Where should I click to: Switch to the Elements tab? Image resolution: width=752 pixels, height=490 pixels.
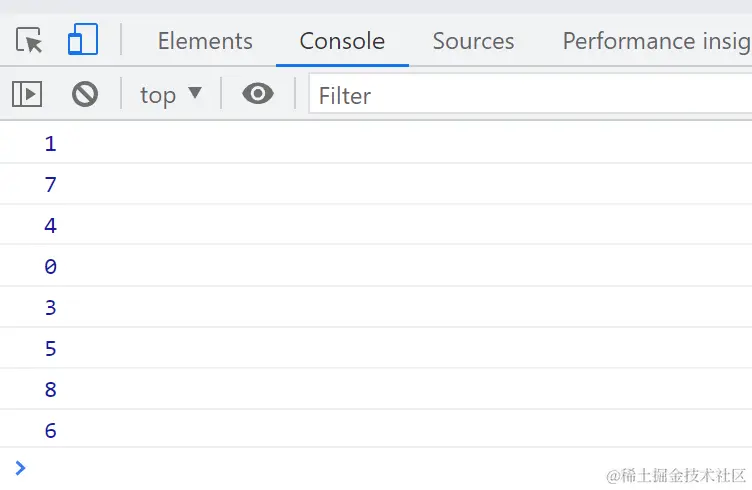tap(205, 41)
